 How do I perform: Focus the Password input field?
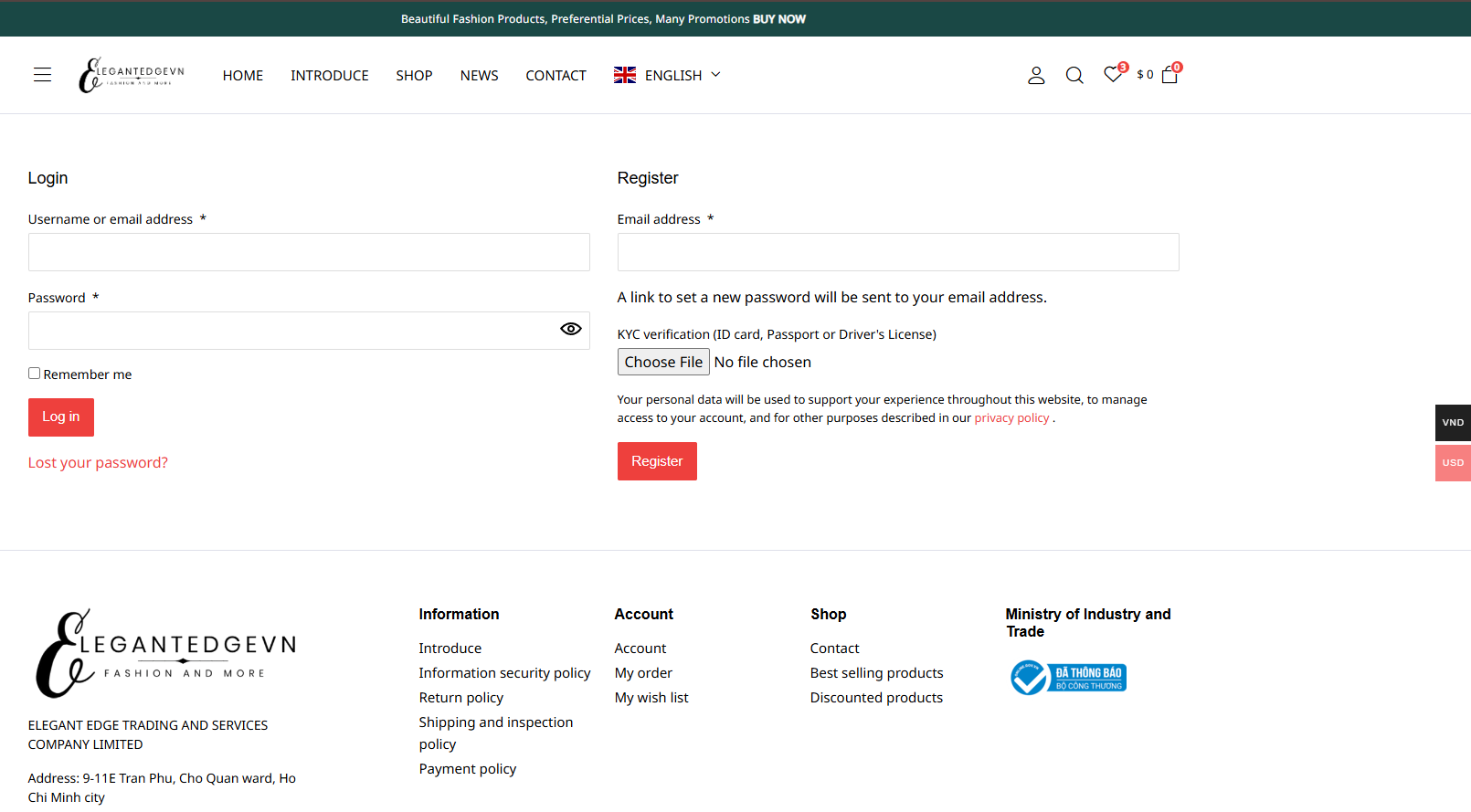tap(309, 331)
